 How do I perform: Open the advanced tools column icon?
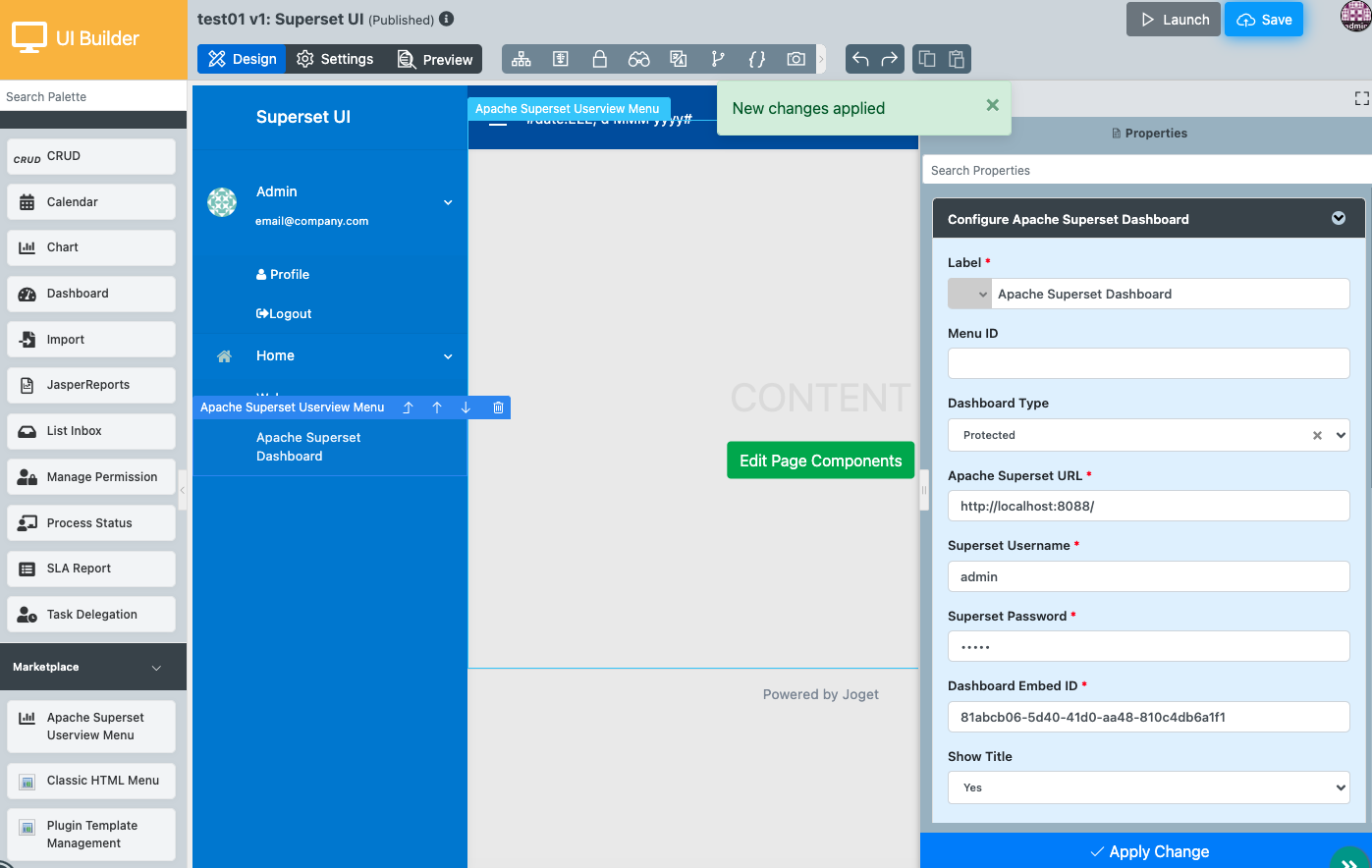point(560,59)
